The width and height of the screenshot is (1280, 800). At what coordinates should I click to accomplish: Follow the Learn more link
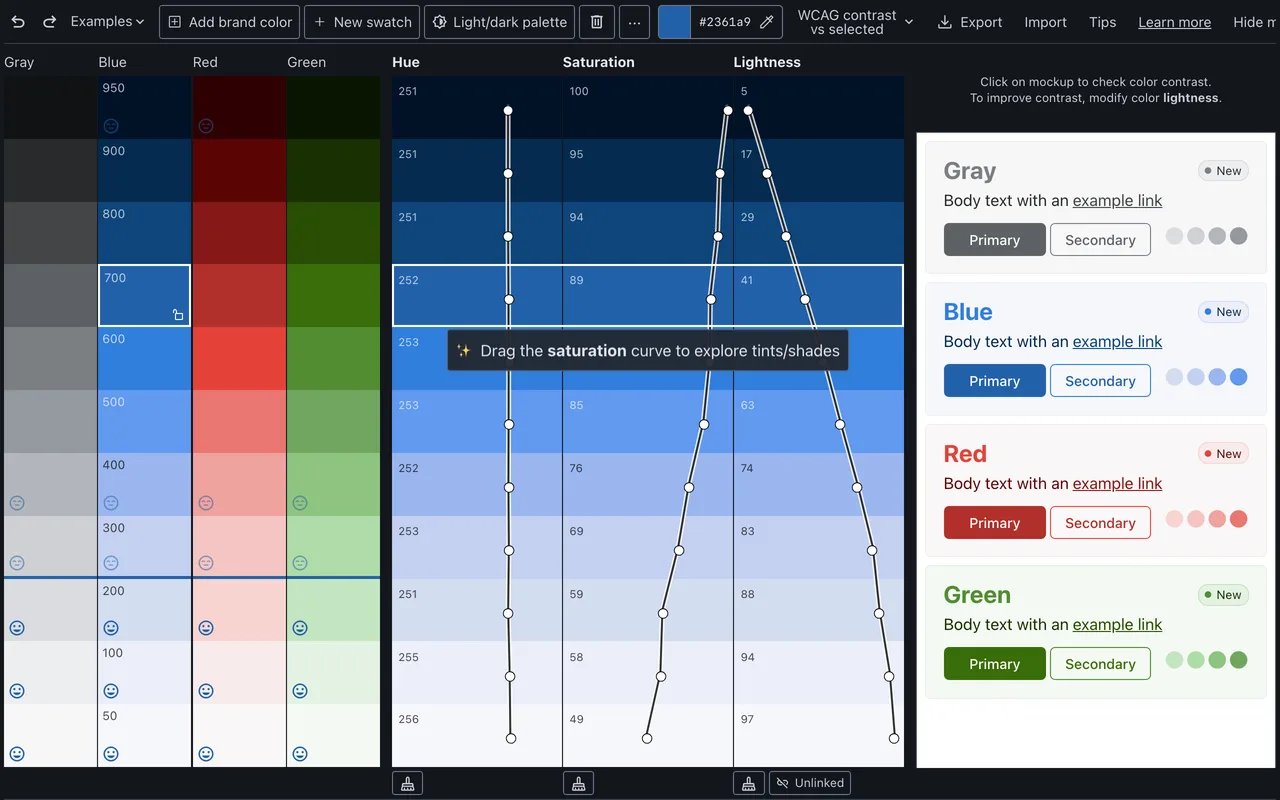tap(1174, 22)
